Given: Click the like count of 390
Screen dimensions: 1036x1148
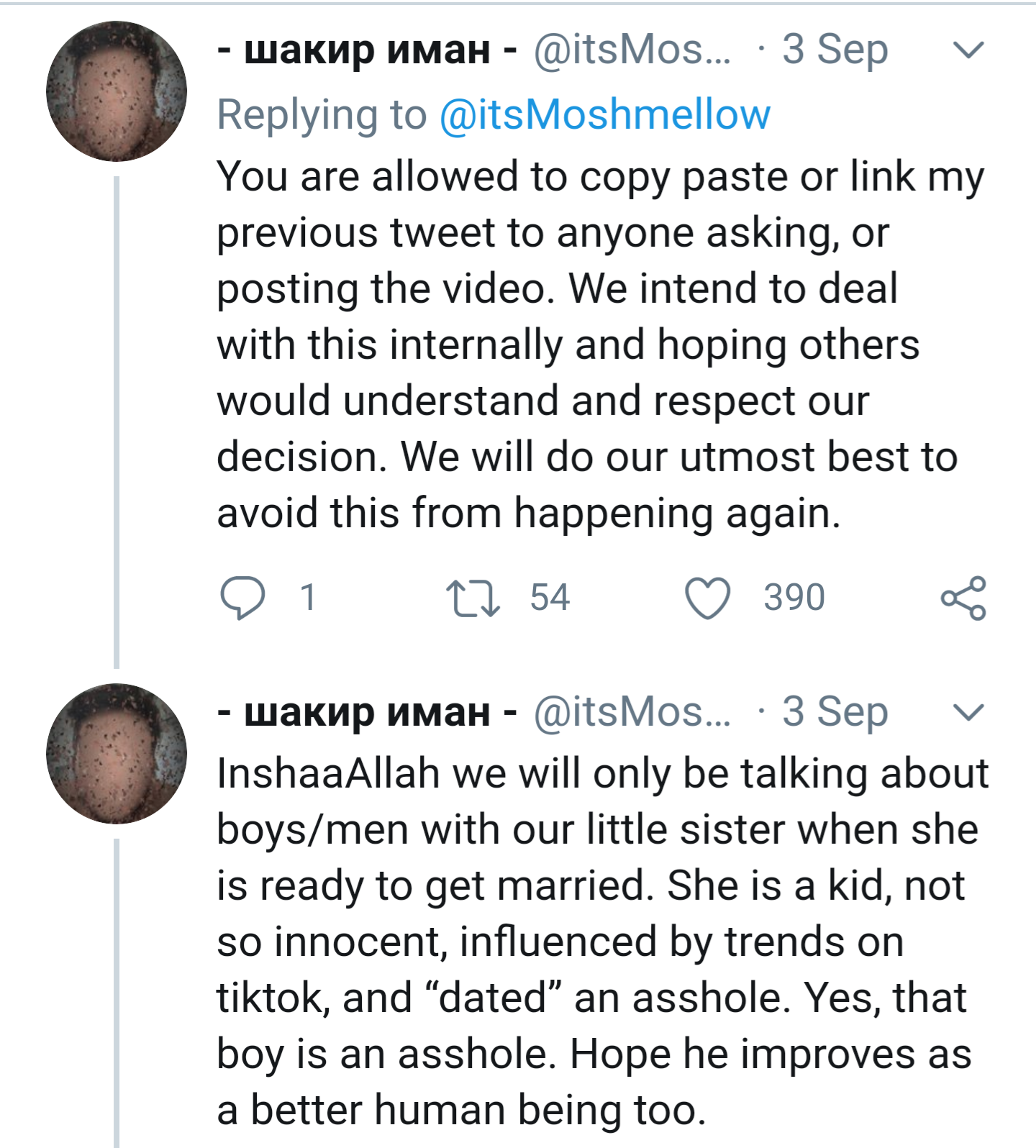Looking at the screenshot, I should (794, 598).
